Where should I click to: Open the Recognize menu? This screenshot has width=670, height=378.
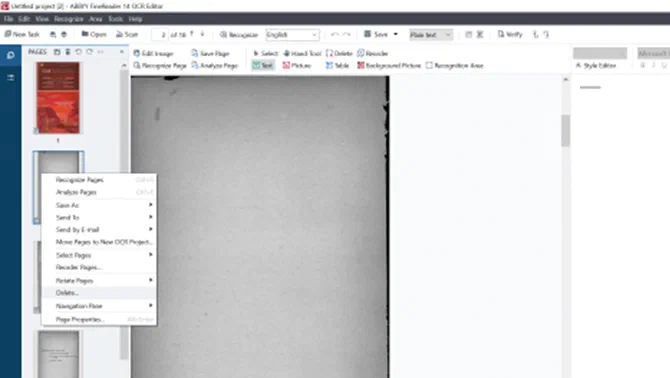pos(69,19)
